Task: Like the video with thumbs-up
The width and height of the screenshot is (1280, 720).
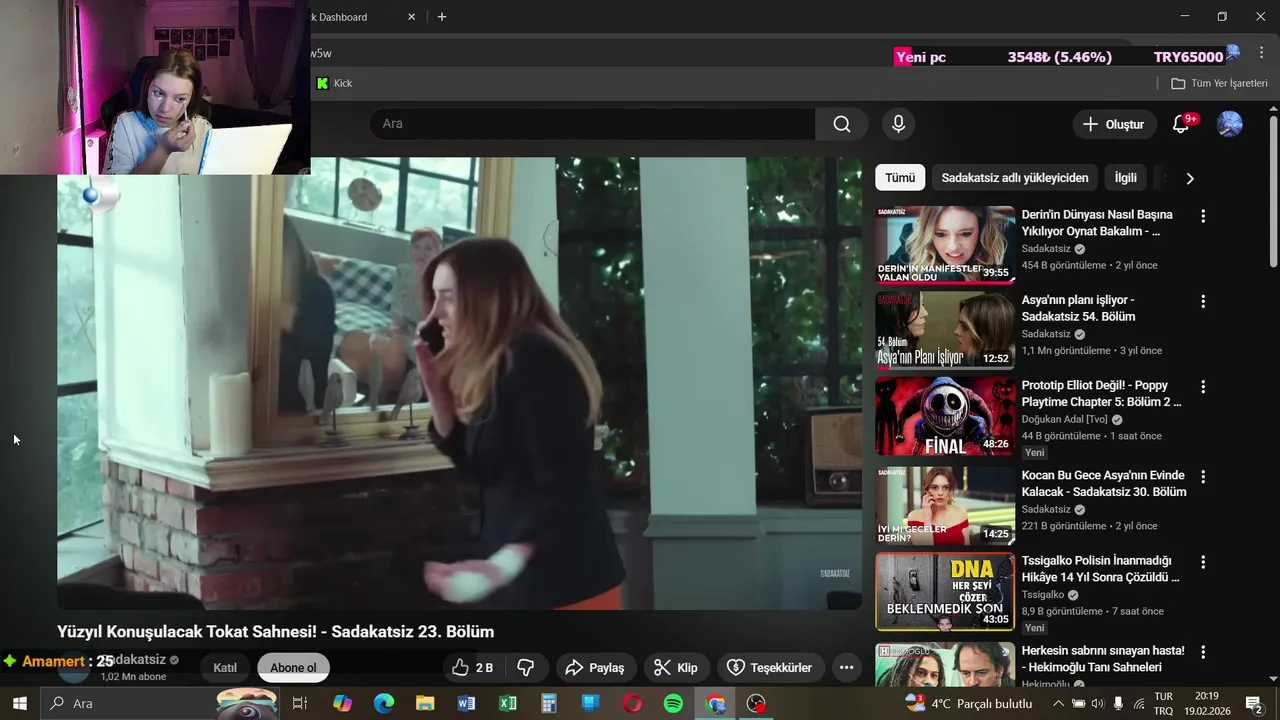Action: pos(472,667)
